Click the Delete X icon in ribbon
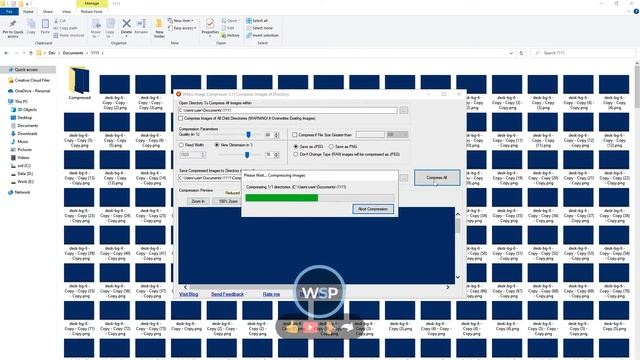This screenshot has width=640, height=360. (127, 24)
